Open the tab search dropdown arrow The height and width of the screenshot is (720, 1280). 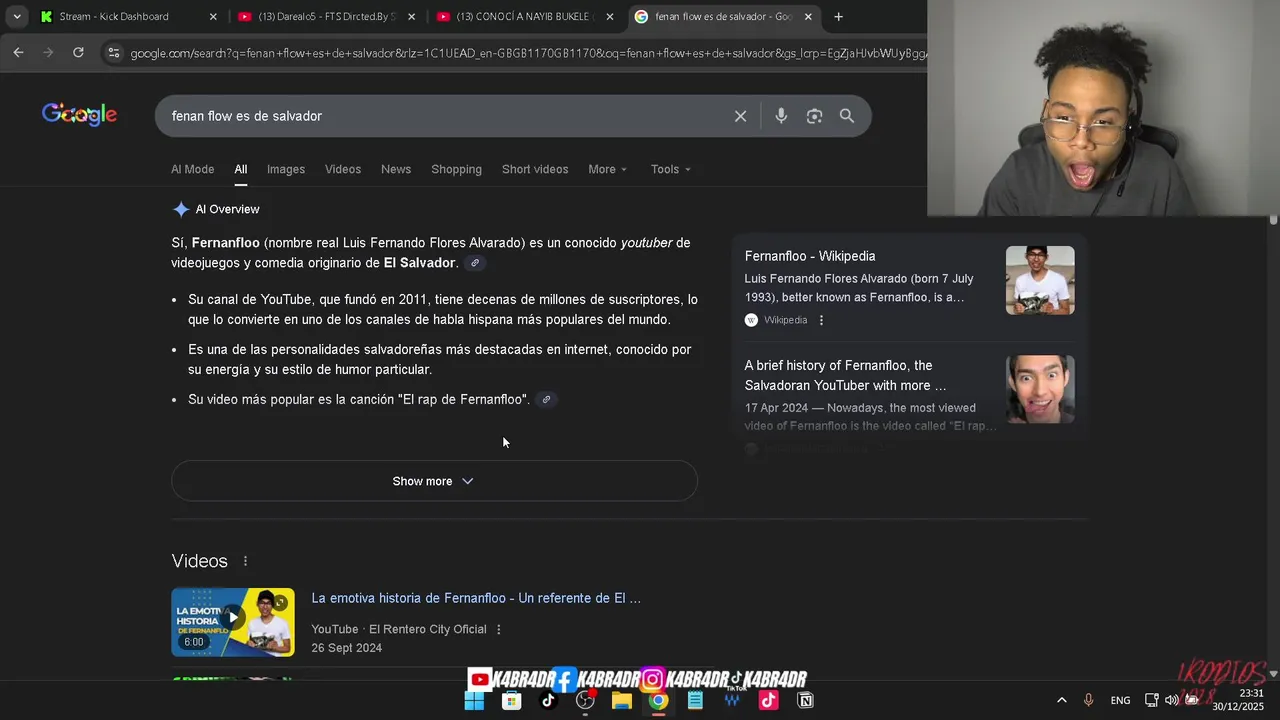pos(17,16)
